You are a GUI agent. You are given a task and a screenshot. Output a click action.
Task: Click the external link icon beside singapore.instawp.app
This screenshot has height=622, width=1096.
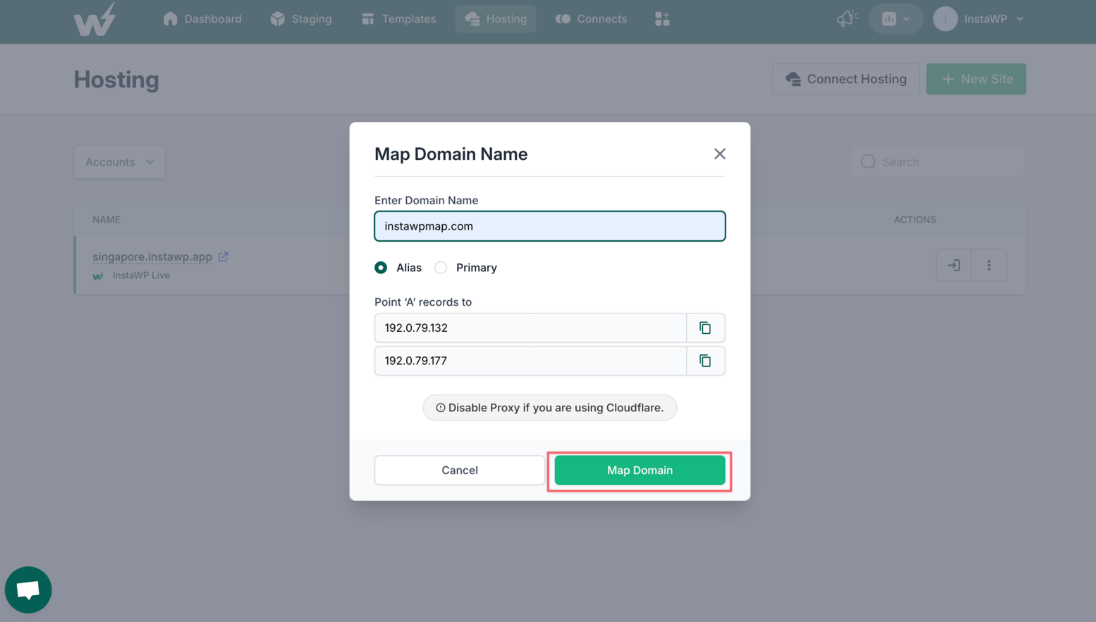223,256
